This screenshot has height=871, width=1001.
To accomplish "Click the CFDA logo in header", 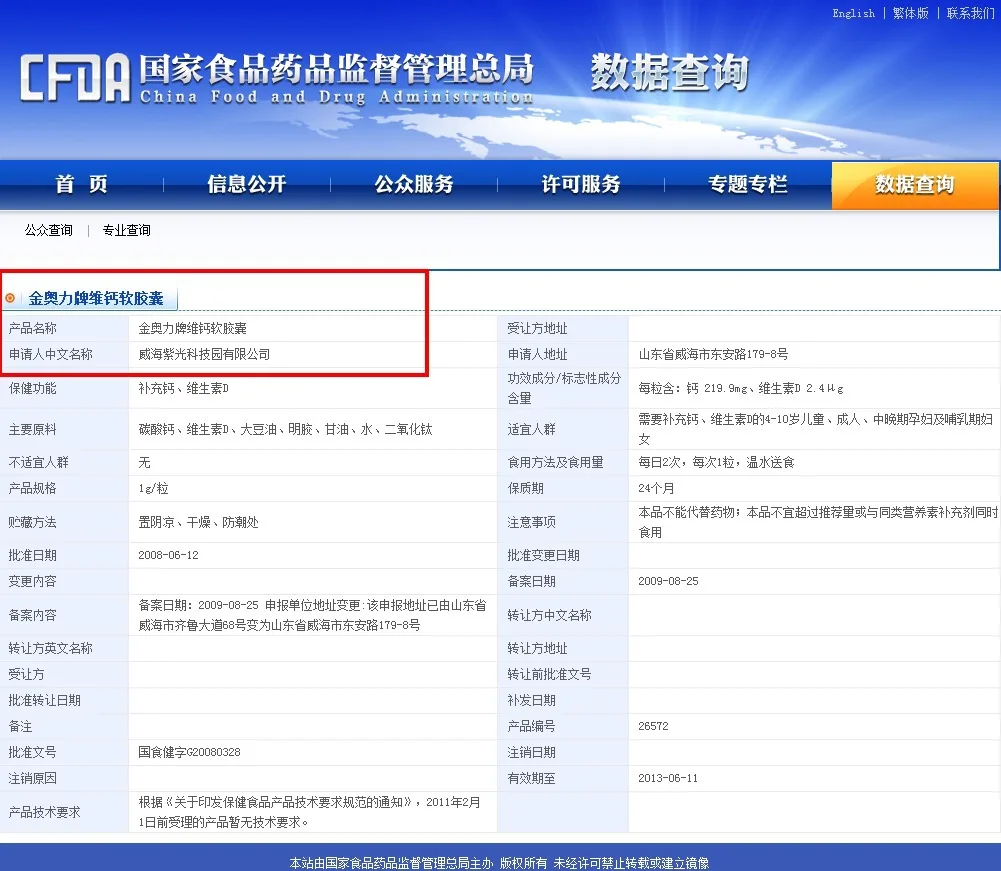I will 75,78.
